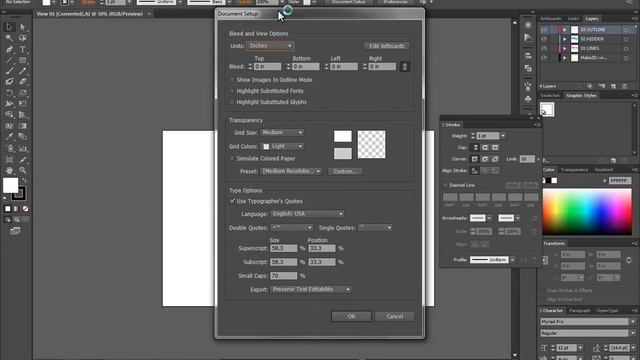640x360 pixels.
Task: Open the Units dropdown
Action: tap(270, 46)
